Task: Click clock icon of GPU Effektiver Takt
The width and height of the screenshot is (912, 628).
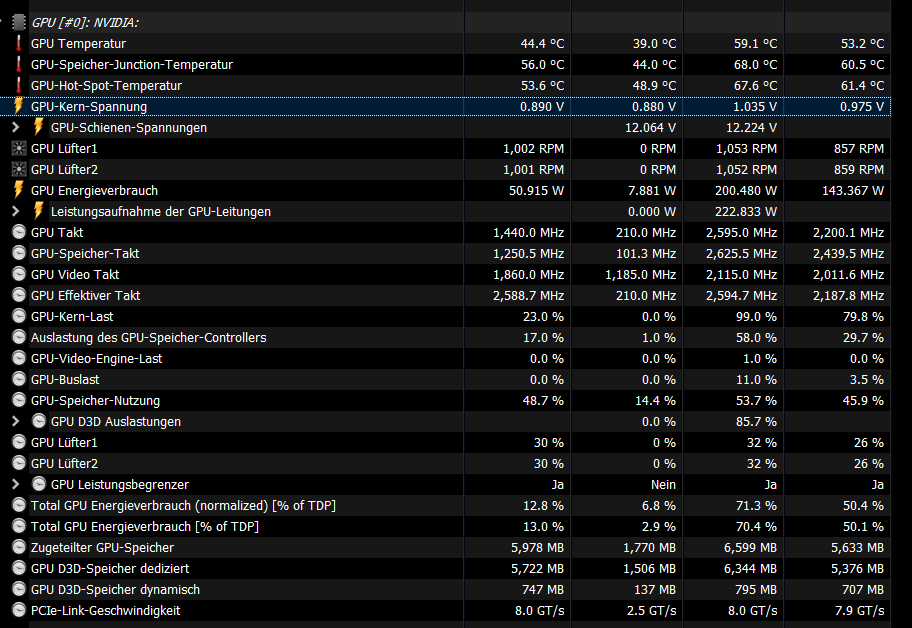Action: click(x=19, y=295)
